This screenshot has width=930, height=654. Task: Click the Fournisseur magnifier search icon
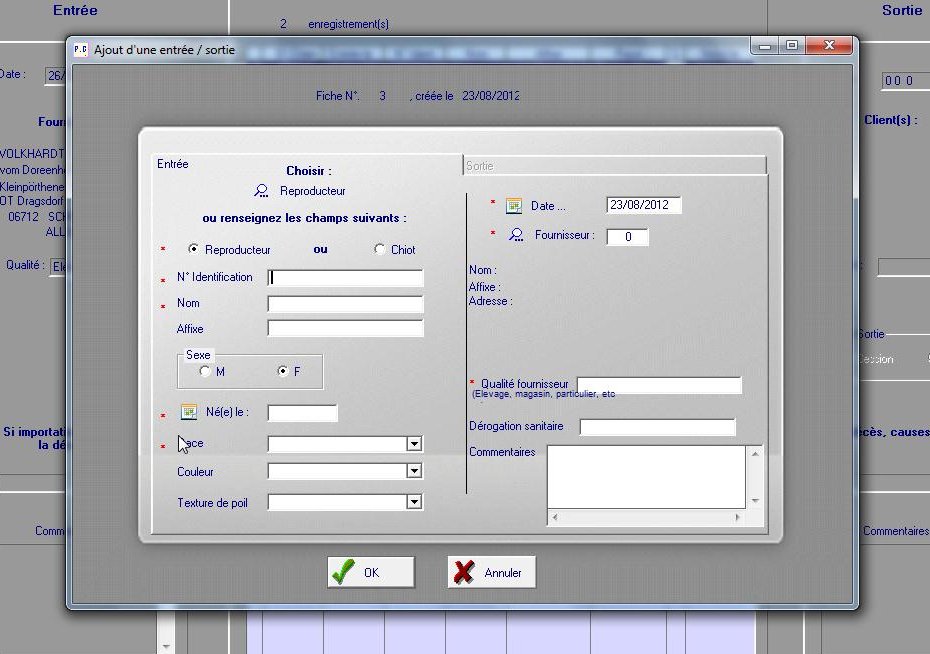click(x=516, y=235)
